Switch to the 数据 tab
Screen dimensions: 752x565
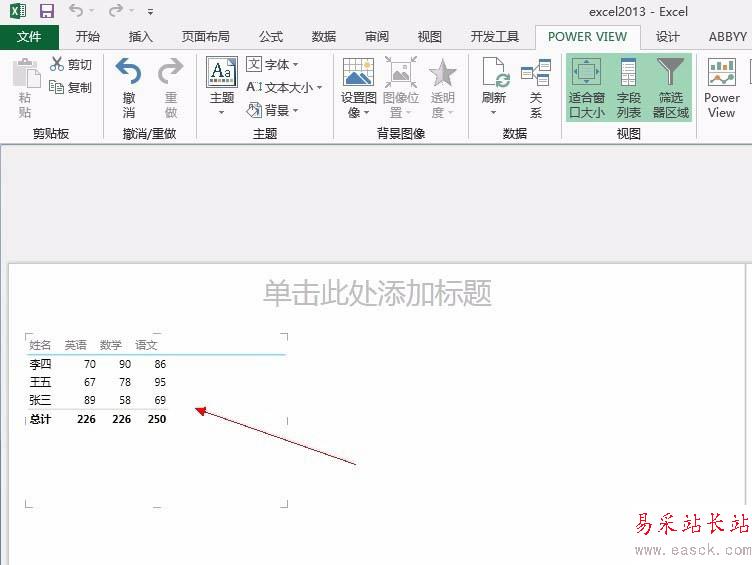pos(324,36)
